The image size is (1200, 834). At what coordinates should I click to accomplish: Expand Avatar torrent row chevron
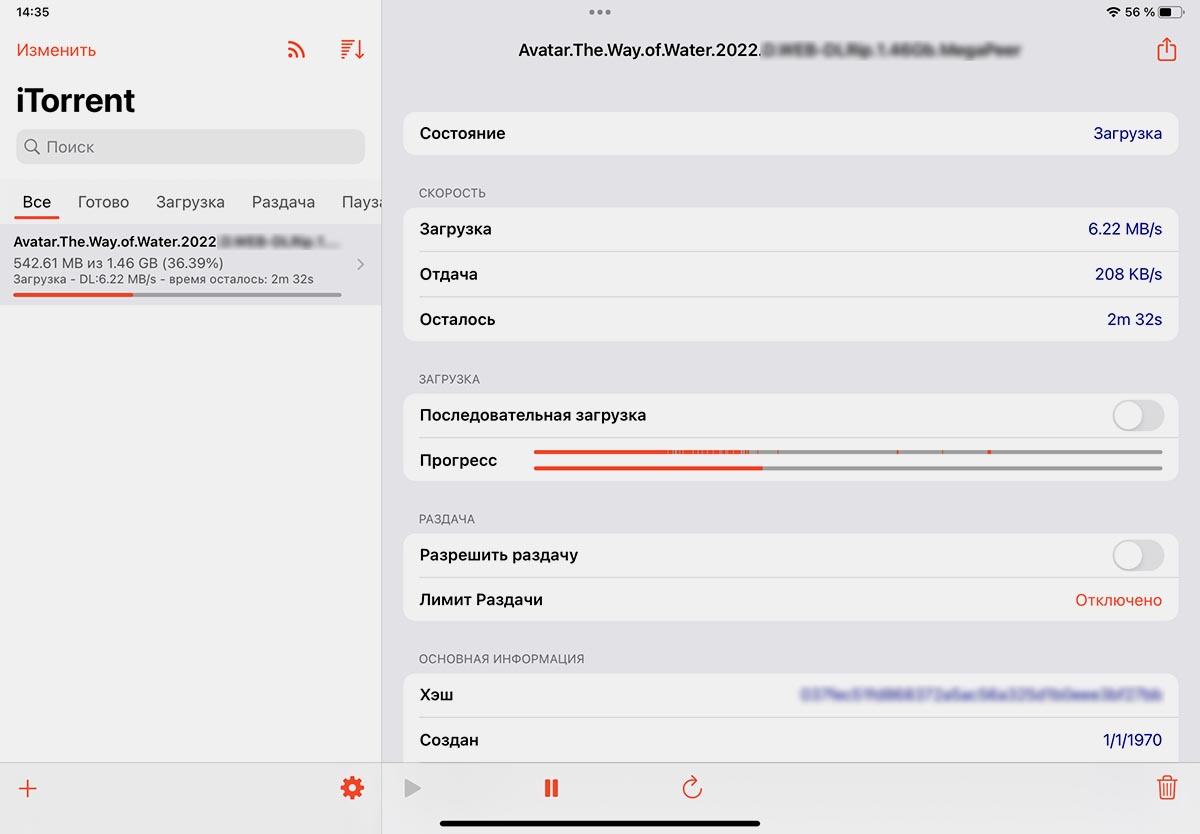[x=361, y=264]
